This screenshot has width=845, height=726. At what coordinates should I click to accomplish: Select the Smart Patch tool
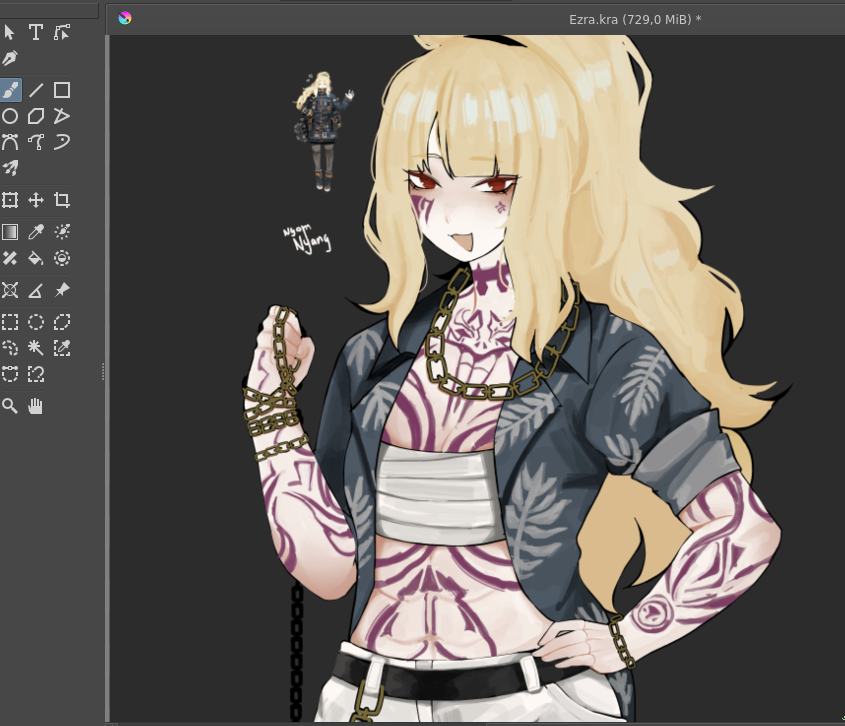tap(10, 258)
